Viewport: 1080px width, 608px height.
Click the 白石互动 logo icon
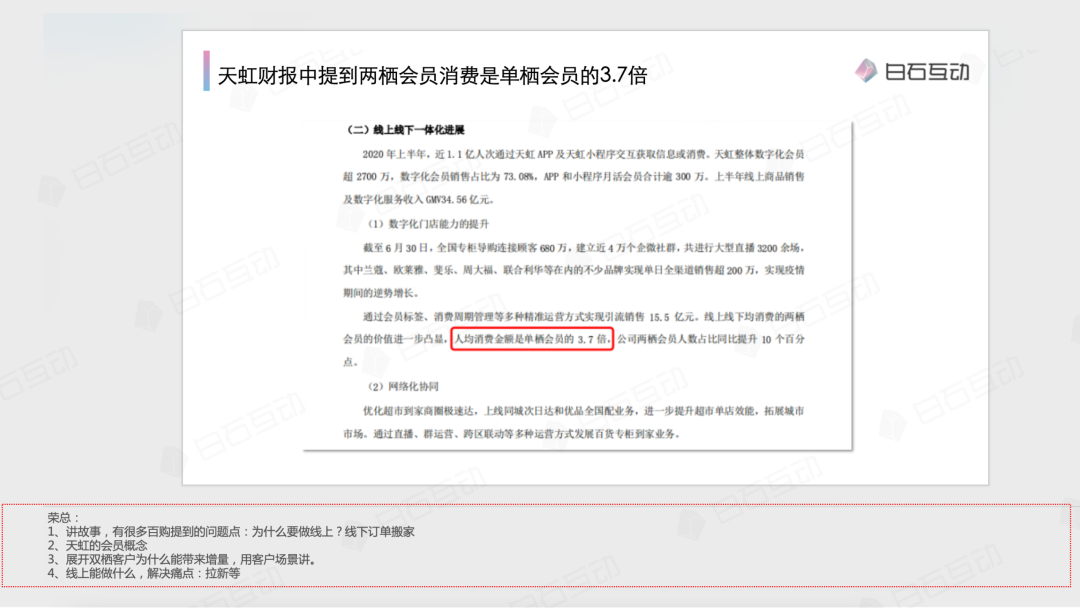[x=866, y=70]
